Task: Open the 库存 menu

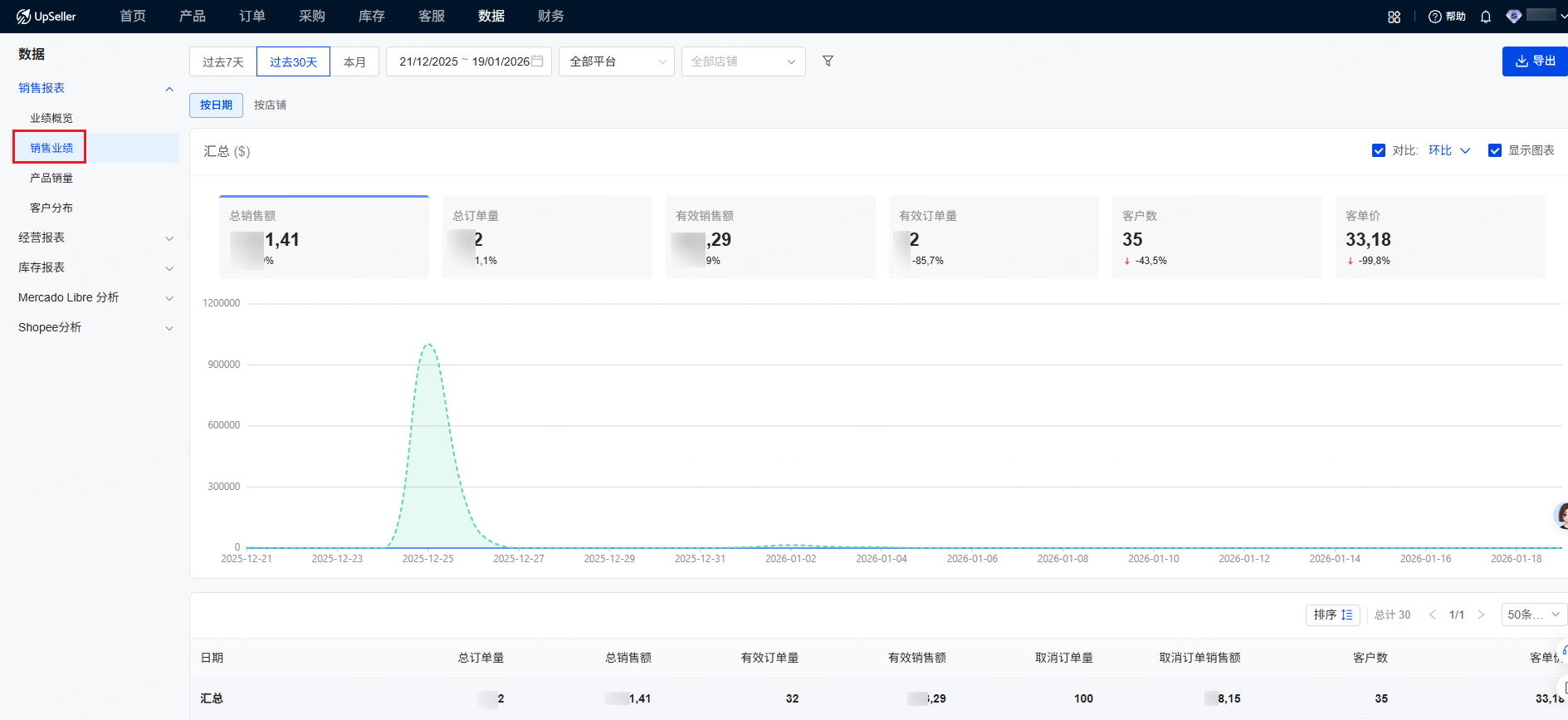Action: click(x=372, y=17)
